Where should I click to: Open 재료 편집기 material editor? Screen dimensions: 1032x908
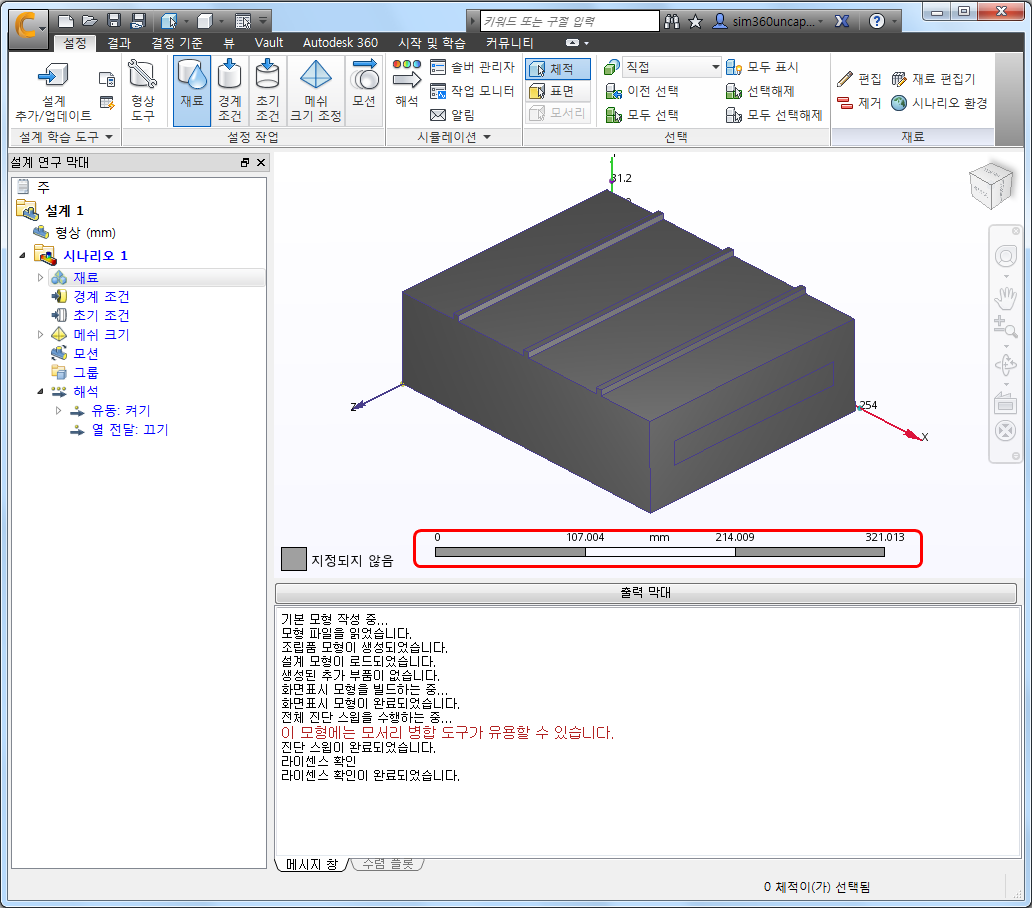click(x=933, y=79)
